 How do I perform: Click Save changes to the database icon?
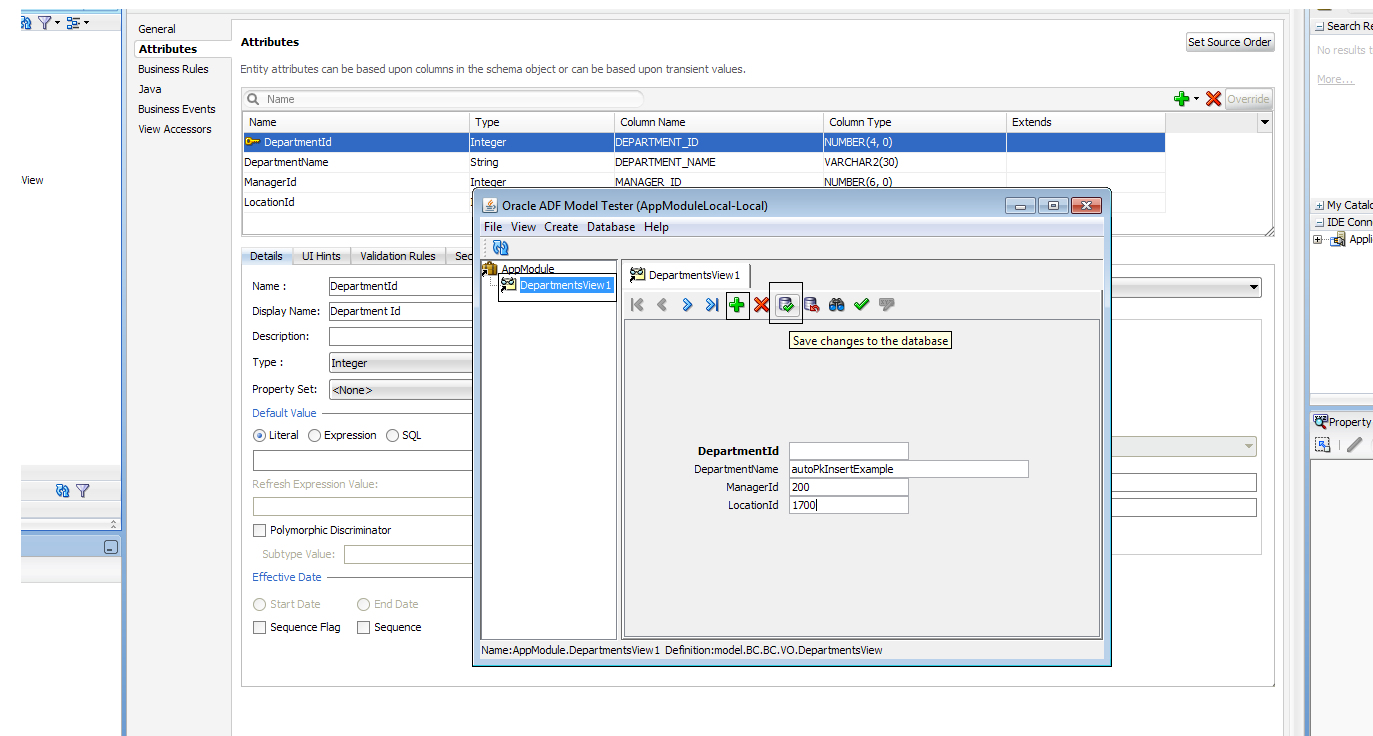(x=786, y=305)
